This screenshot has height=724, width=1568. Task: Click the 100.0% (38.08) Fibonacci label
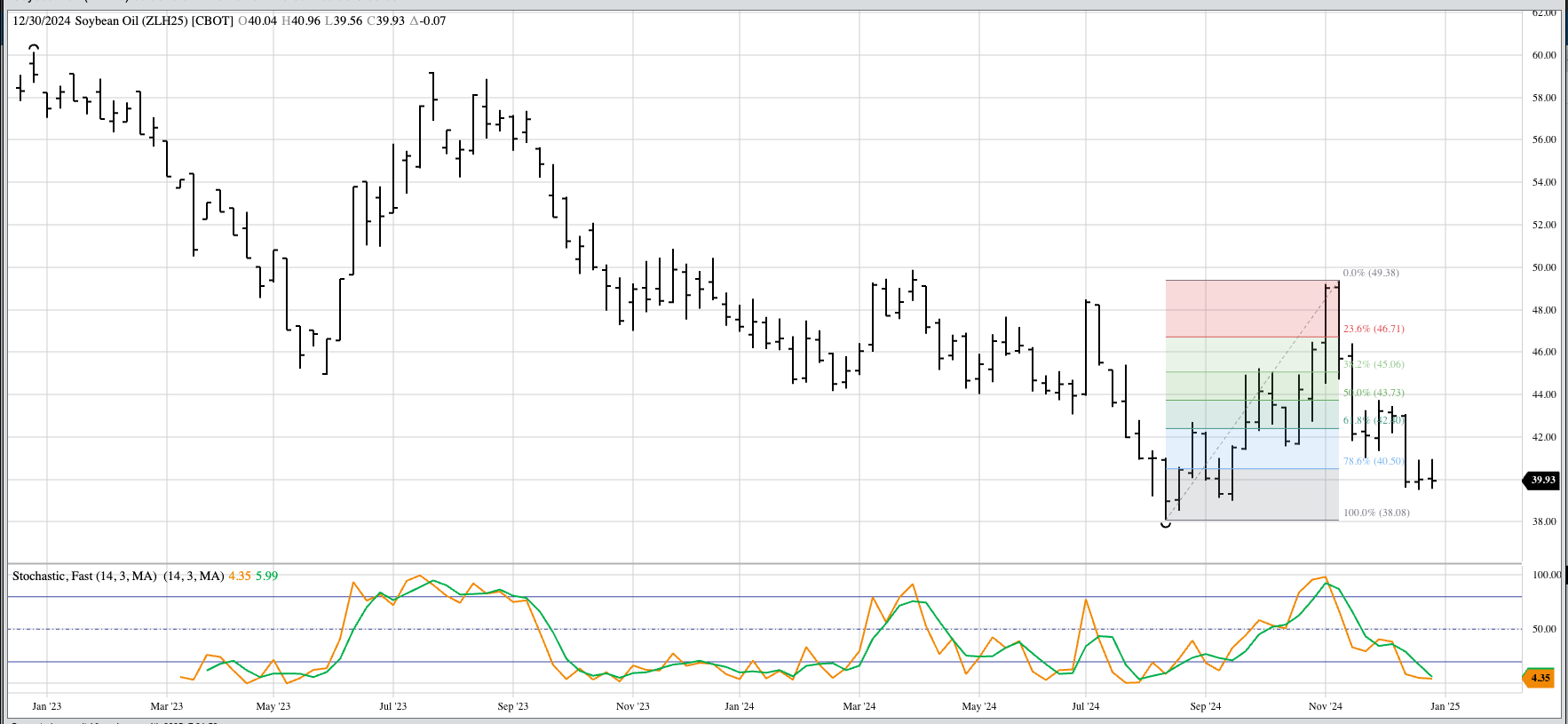(x=1375, y=513)
